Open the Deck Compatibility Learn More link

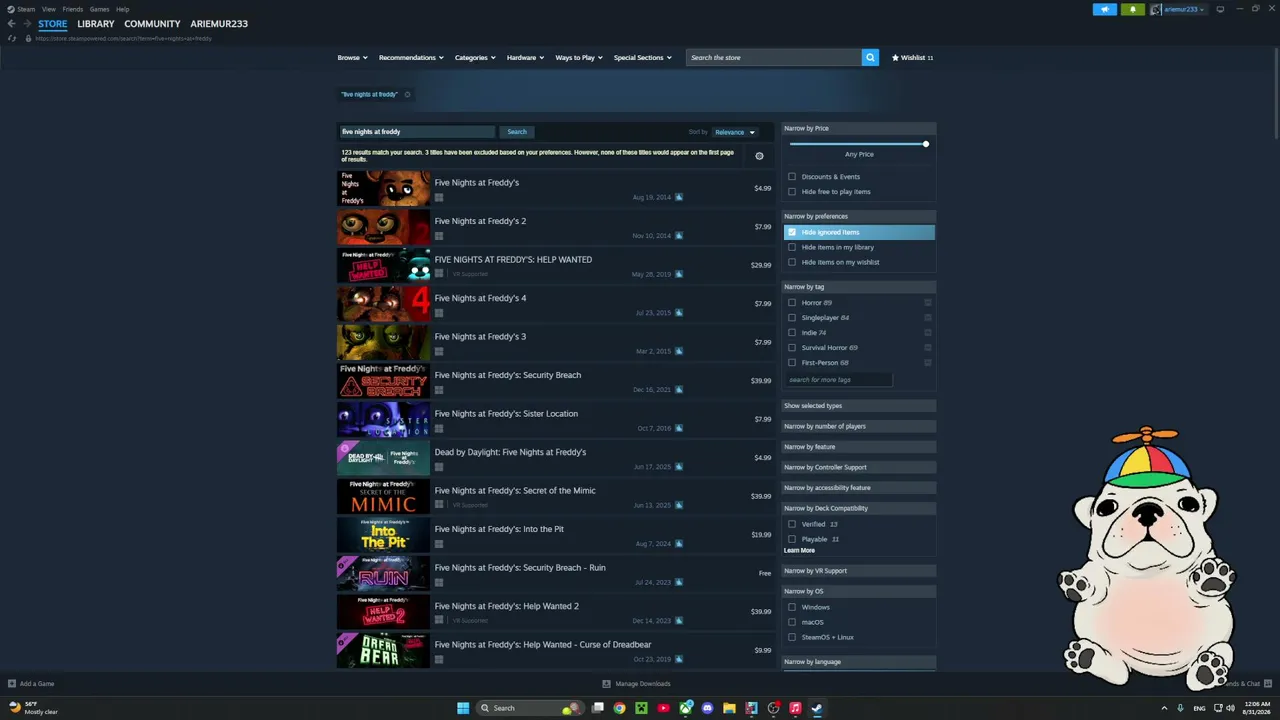[x=799, y=551]
